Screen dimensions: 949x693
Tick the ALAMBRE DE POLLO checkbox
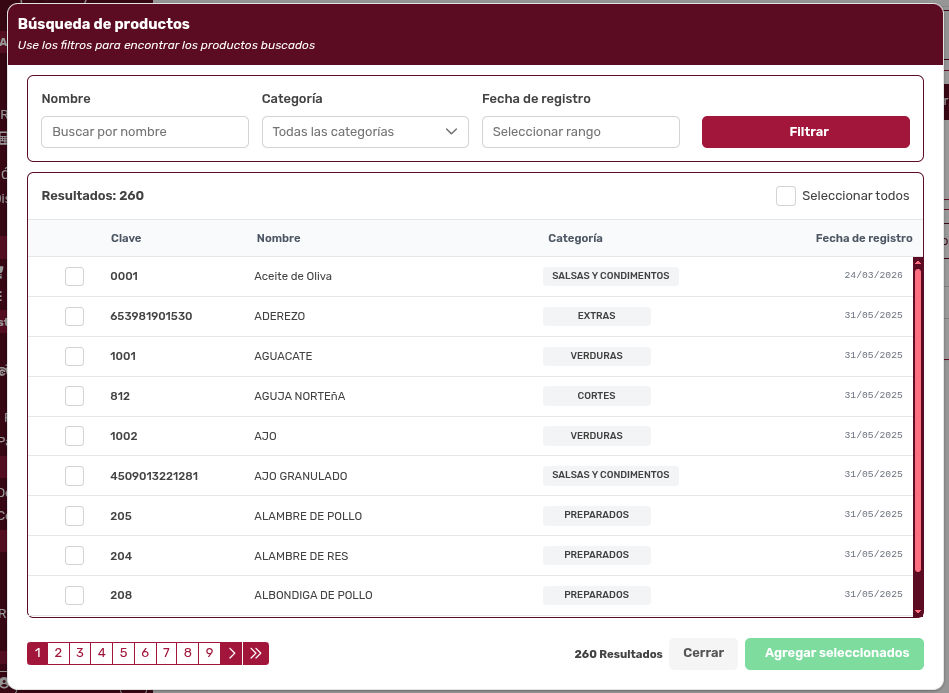click(x=74, y=516)
